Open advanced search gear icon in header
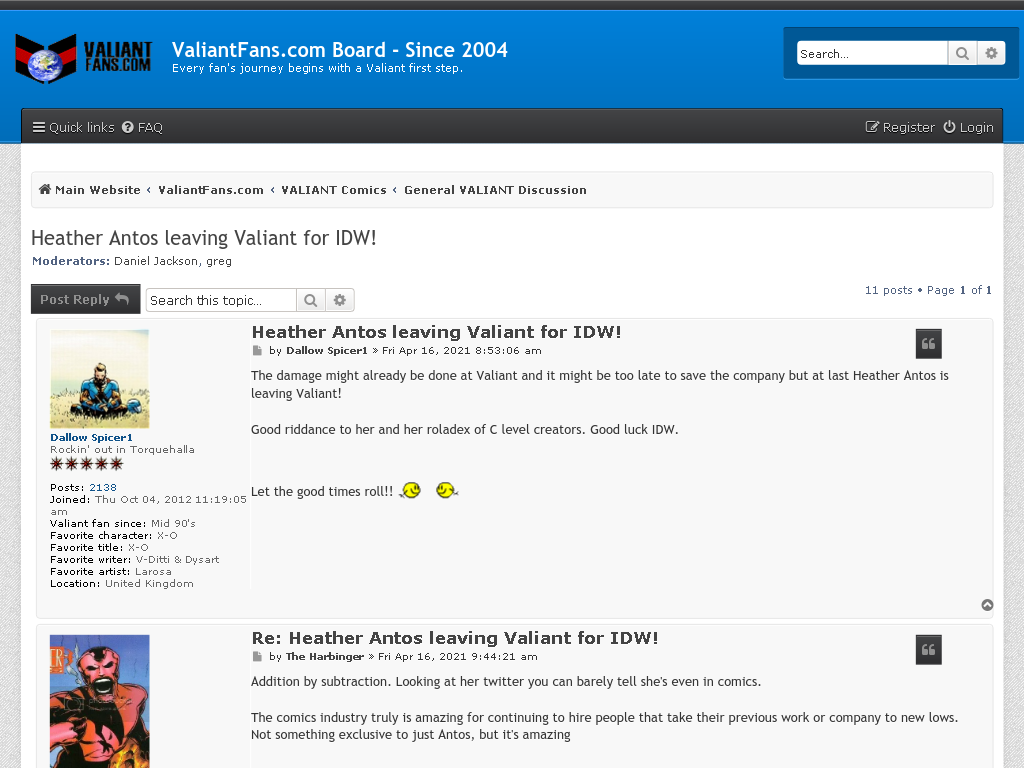Viewport: 1024px width, 768px height. coord(991,54)
